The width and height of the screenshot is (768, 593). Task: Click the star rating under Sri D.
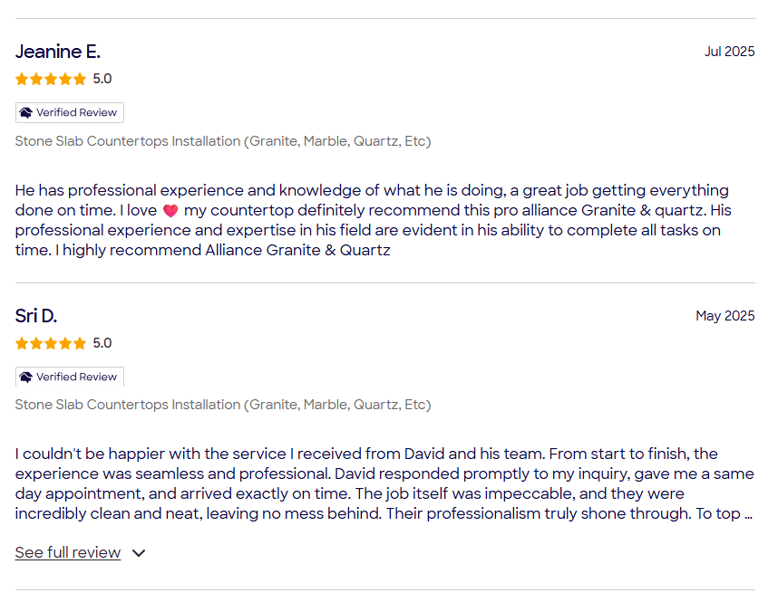[x=51, y=343]
